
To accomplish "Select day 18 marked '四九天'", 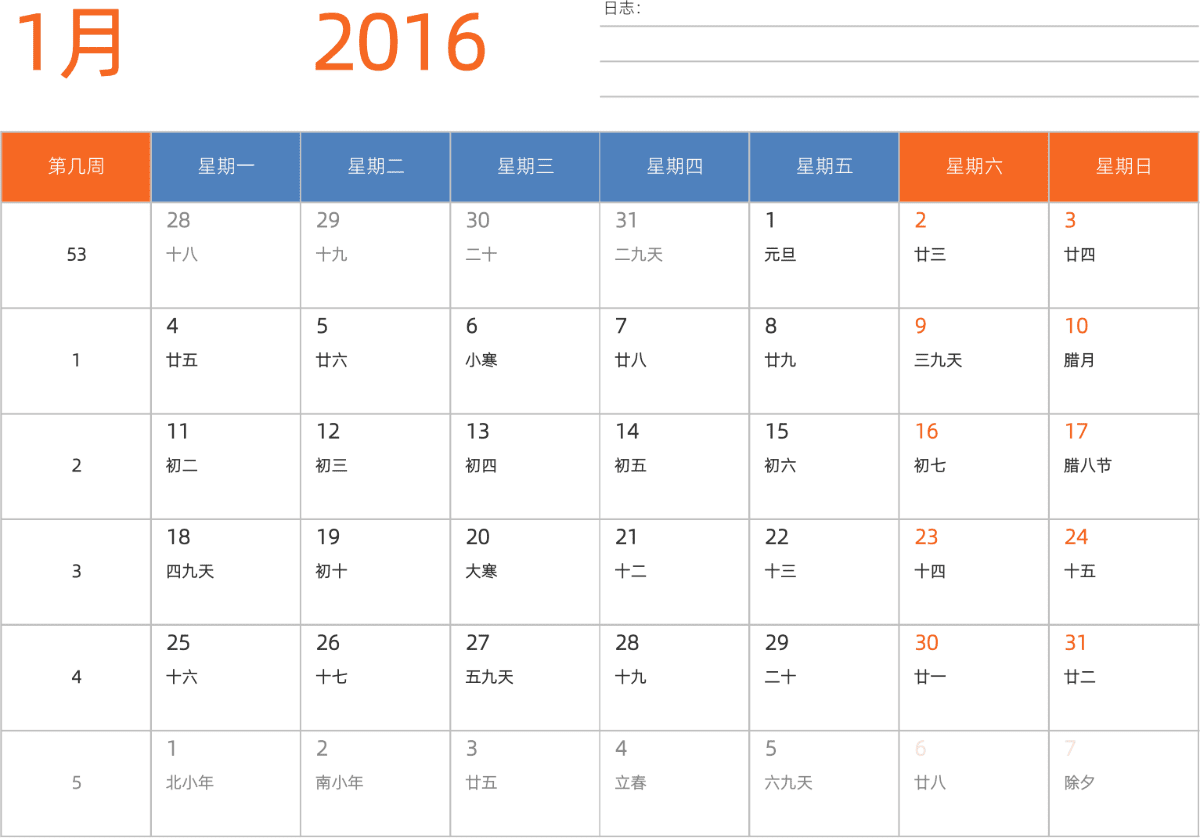I will tap(226, 572).
